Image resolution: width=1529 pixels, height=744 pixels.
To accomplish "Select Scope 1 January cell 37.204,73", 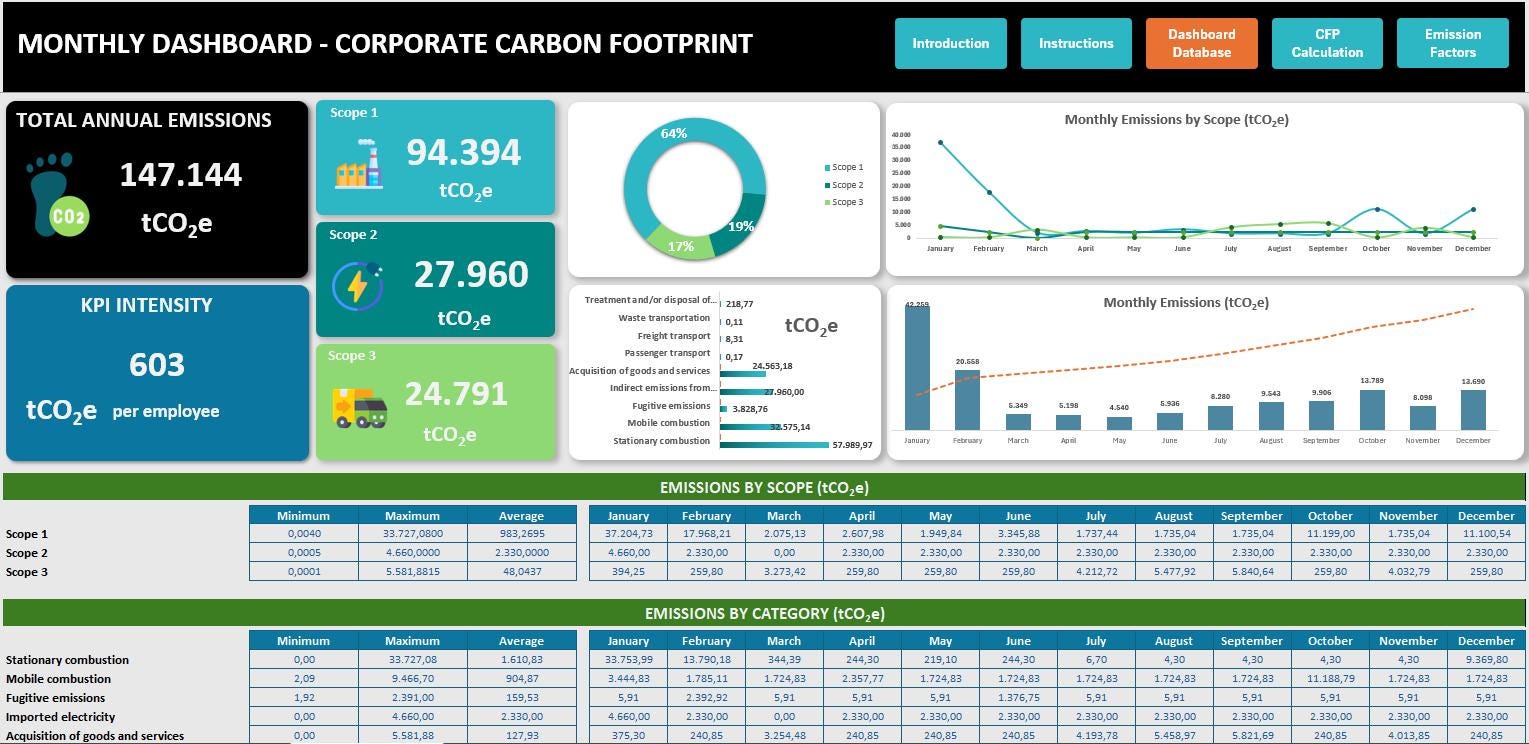I will (x=628, y=534).
